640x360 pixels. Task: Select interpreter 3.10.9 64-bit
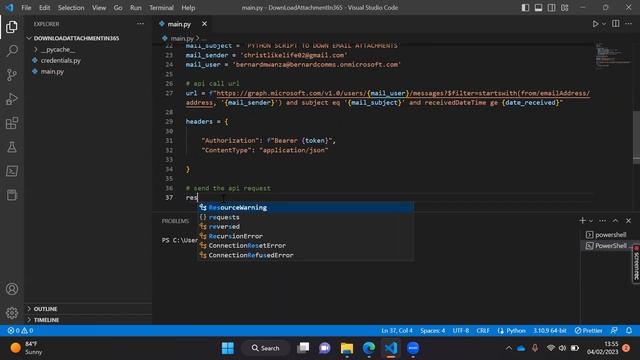tap(550, 331)
